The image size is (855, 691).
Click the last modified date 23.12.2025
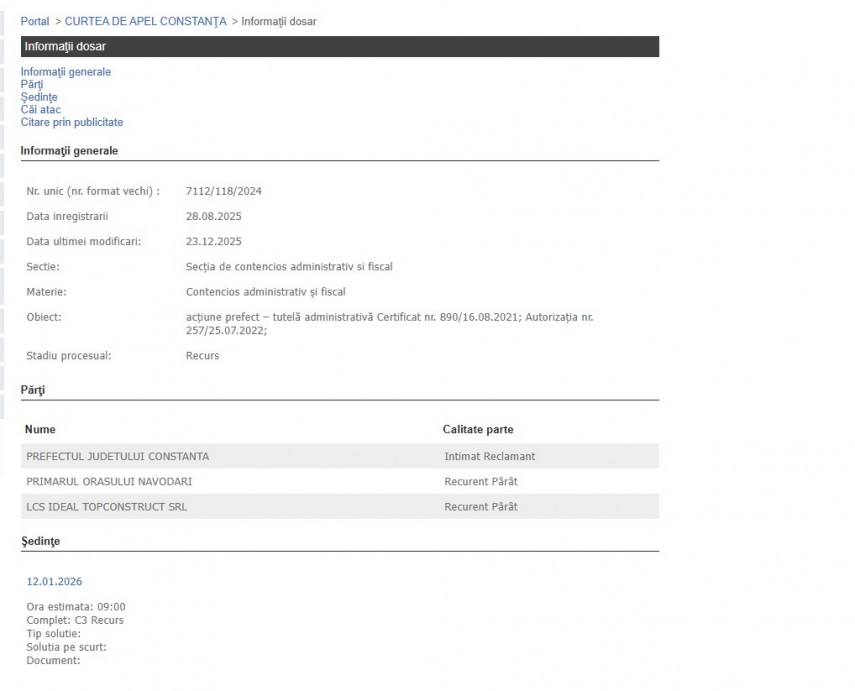click(214, 241)
